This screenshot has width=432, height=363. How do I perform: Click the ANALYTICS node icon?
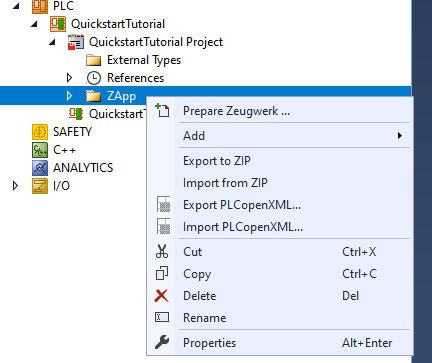40,168
